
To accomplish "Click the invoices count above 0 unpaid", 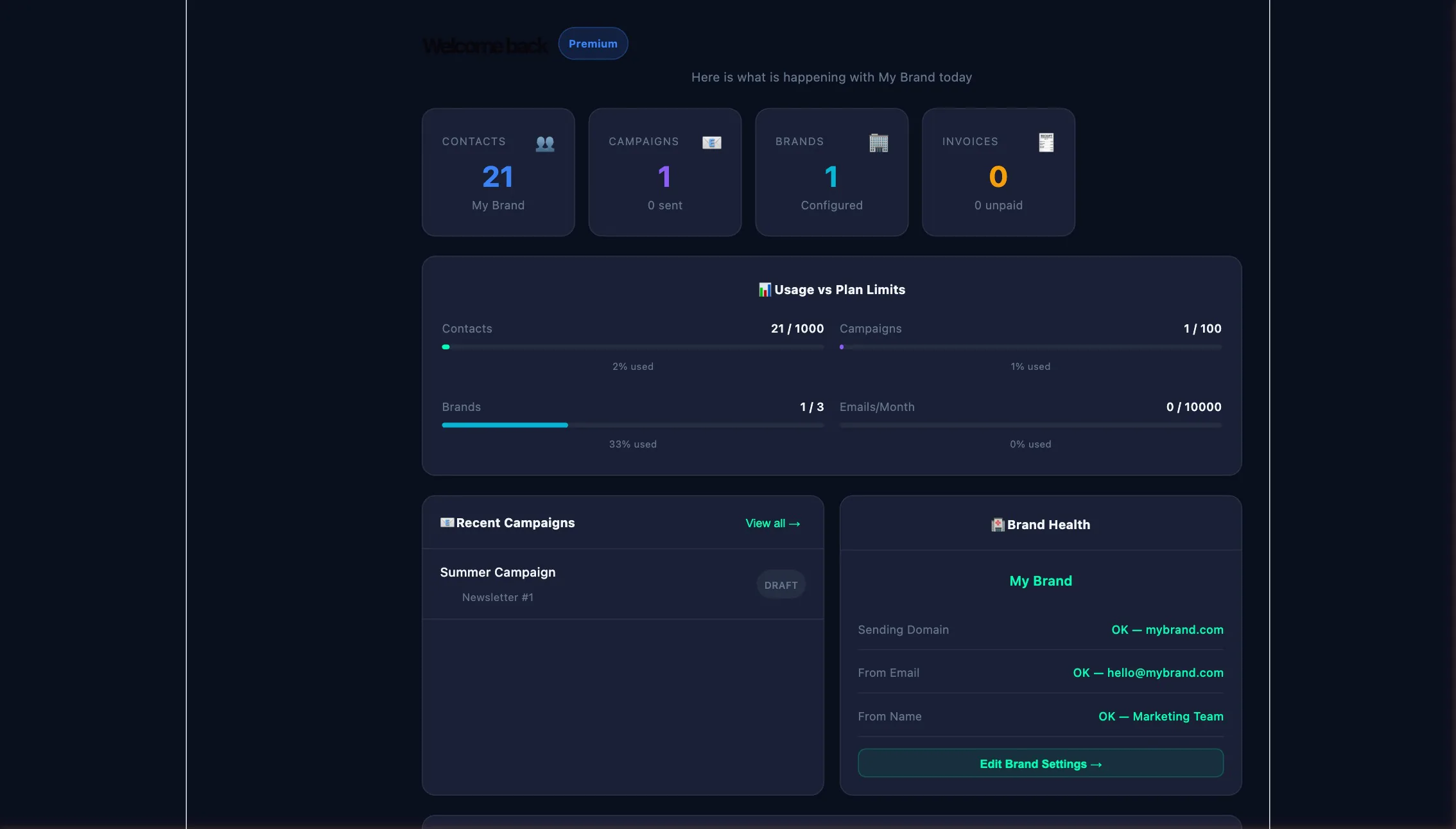I will pos(998,177).
